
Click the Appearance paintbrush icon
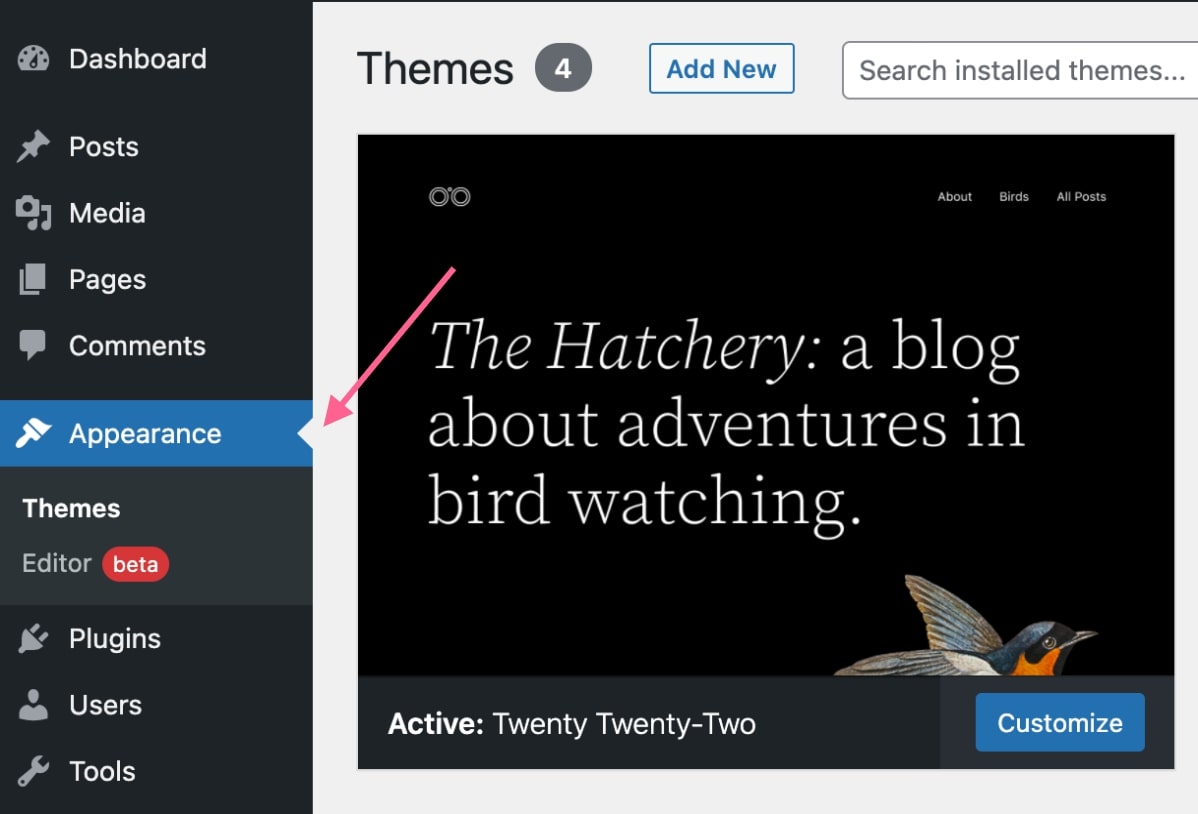click(x=33, y=433)
